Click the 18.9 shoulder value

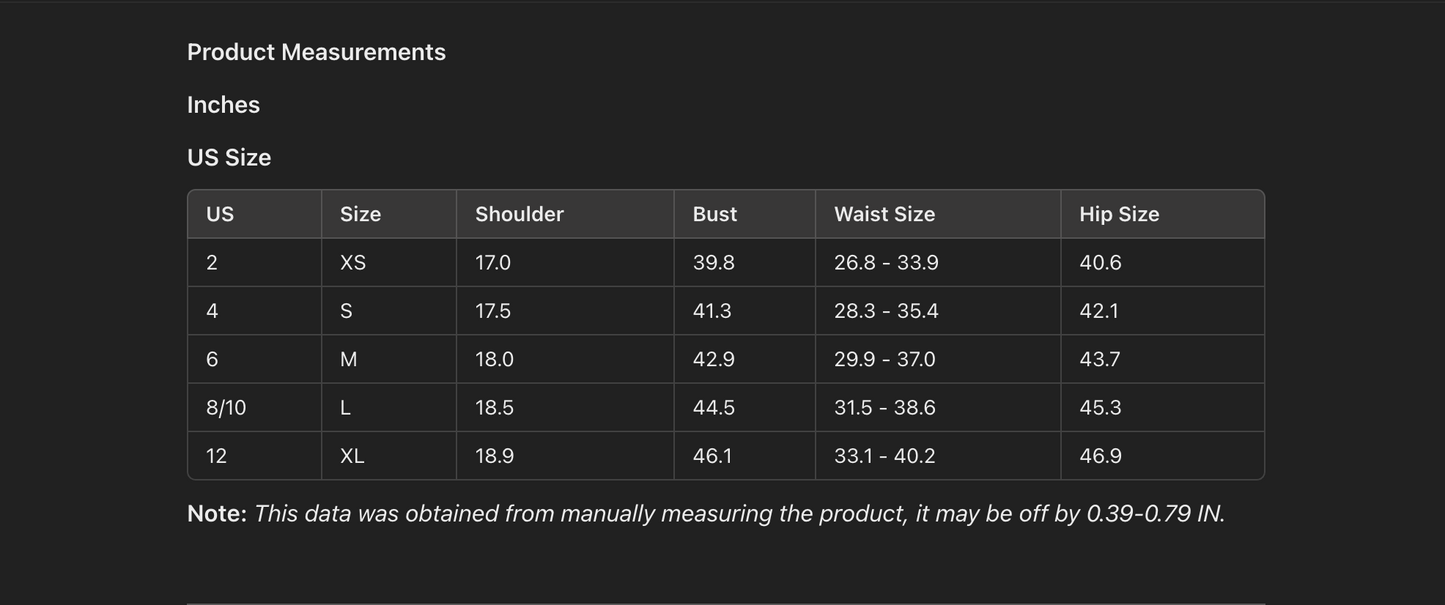tap(494, 456)
